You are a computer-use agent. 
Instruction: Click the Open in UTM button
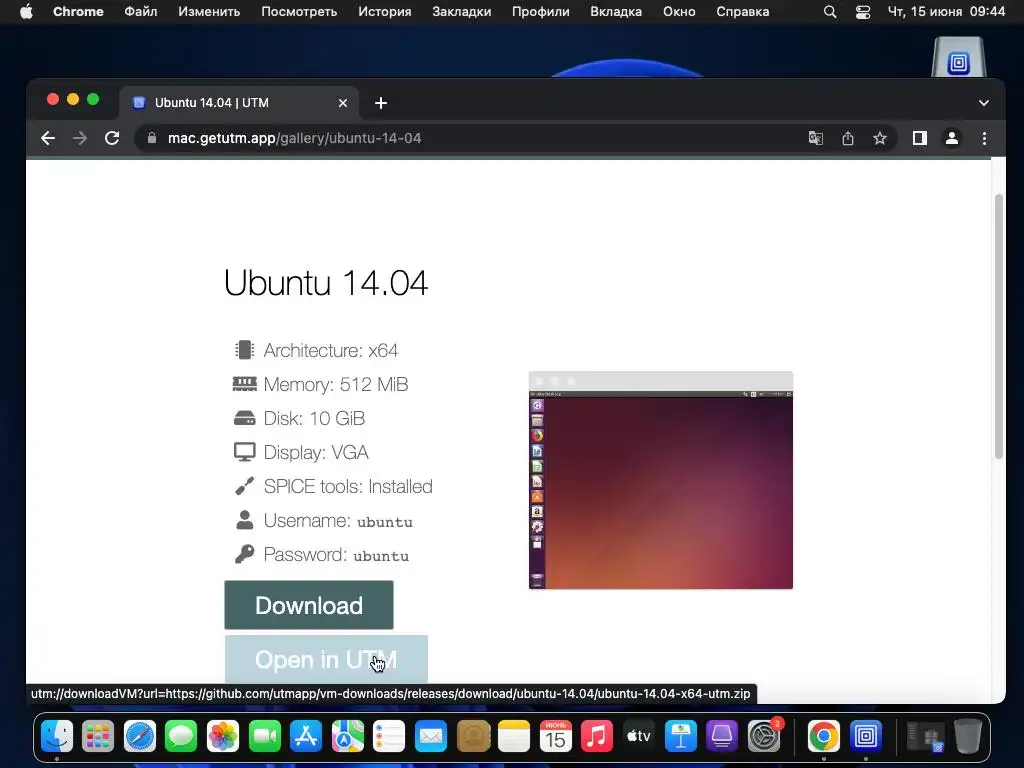pos(326,659)
